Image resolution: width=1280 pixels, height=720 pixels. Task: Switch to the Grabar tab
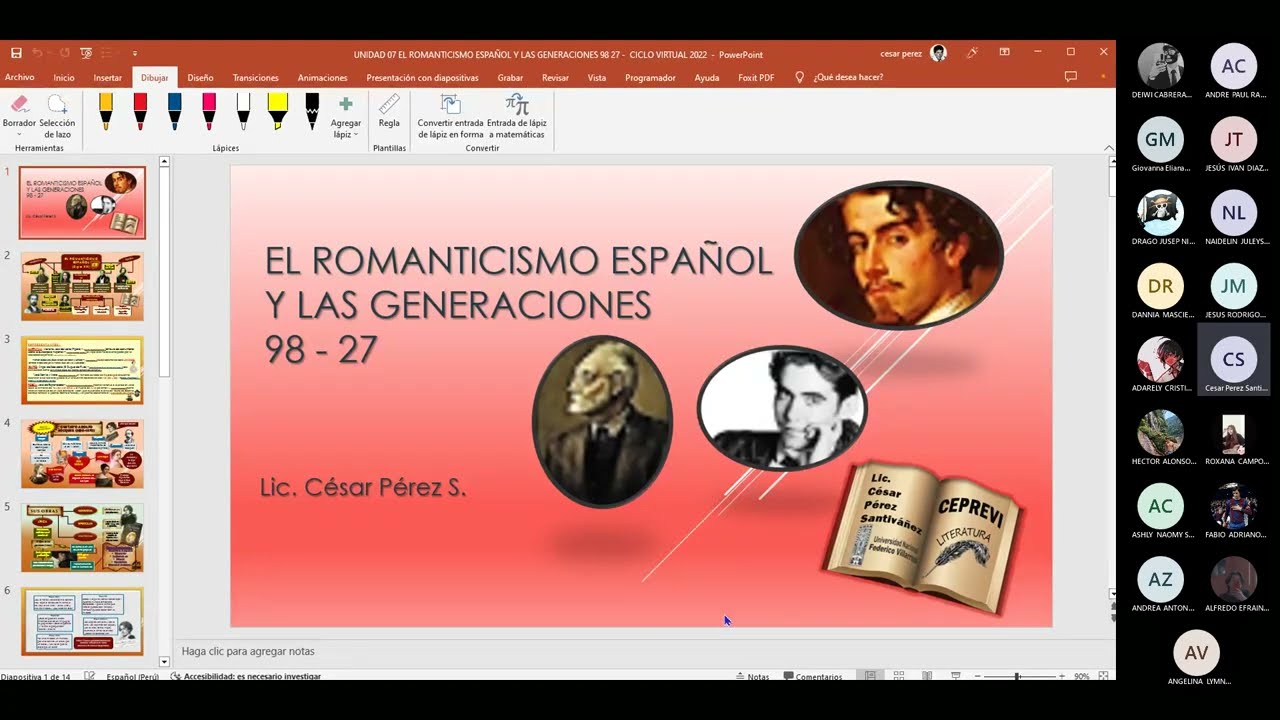pyautogui.click(x=510, y=77)
